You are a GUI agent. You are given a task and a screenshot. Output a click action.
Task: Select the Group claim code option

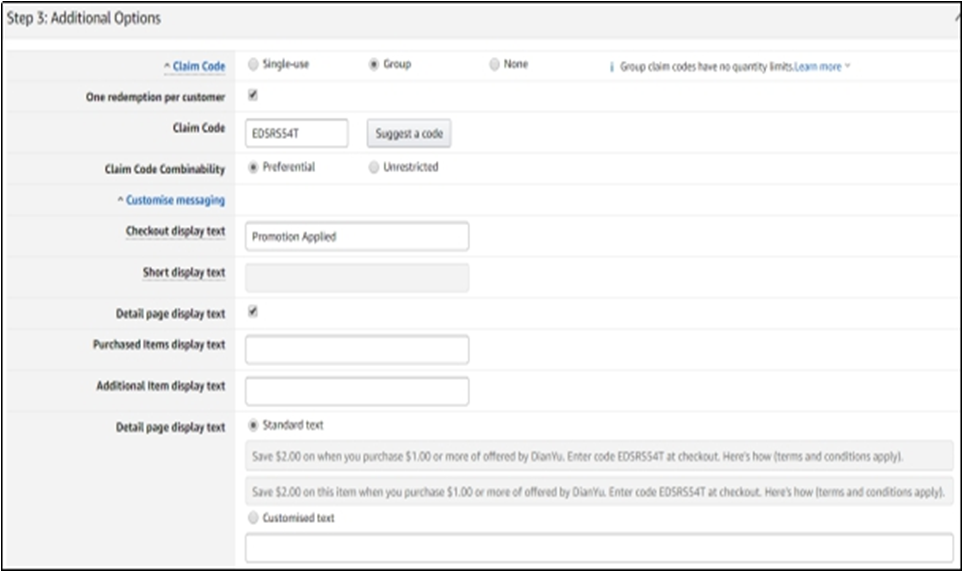pyautogui.click(x=374, y=64)
